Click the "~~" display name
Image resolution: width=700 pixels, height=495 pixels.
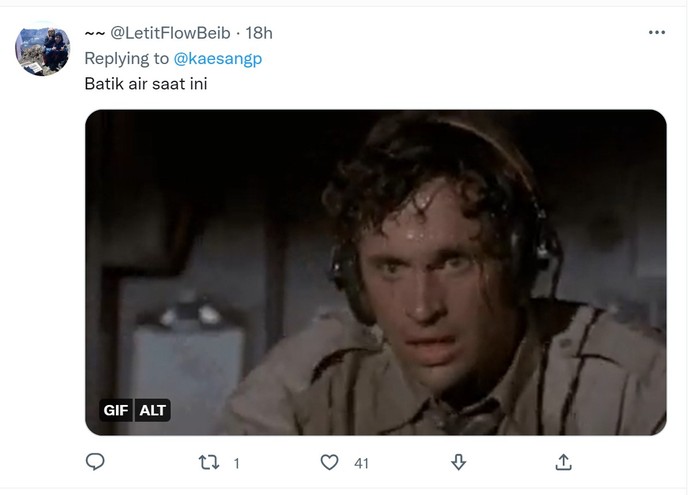95,33
